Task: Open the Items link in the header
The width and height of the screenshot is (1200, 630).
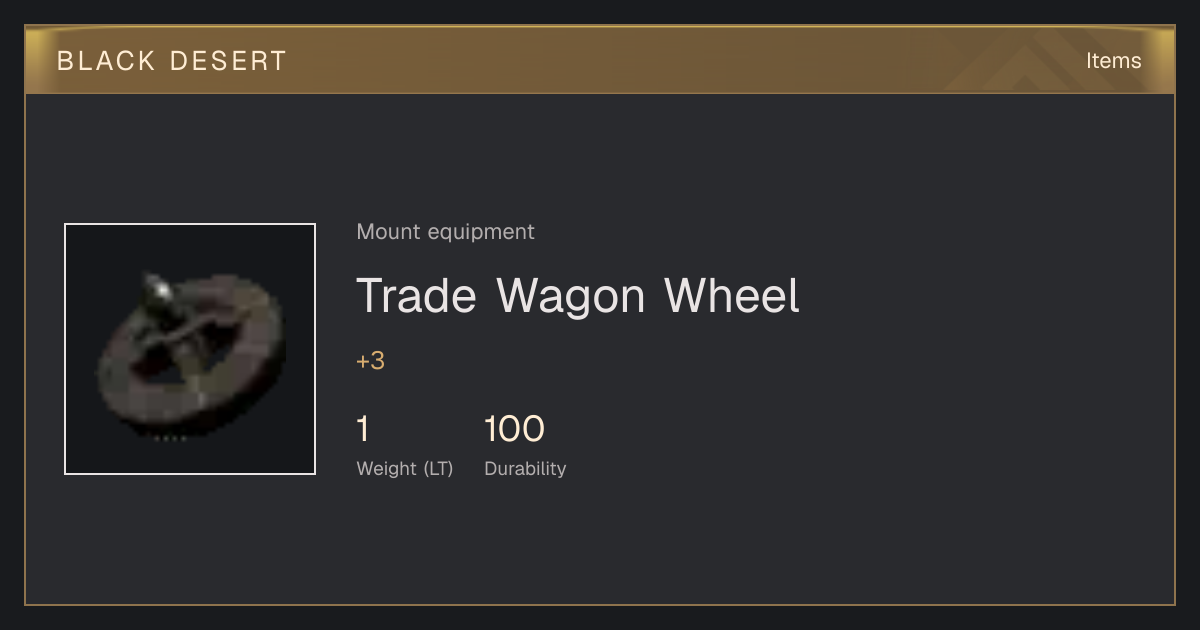Action: pyautogui.click(x=1113, y=61)
